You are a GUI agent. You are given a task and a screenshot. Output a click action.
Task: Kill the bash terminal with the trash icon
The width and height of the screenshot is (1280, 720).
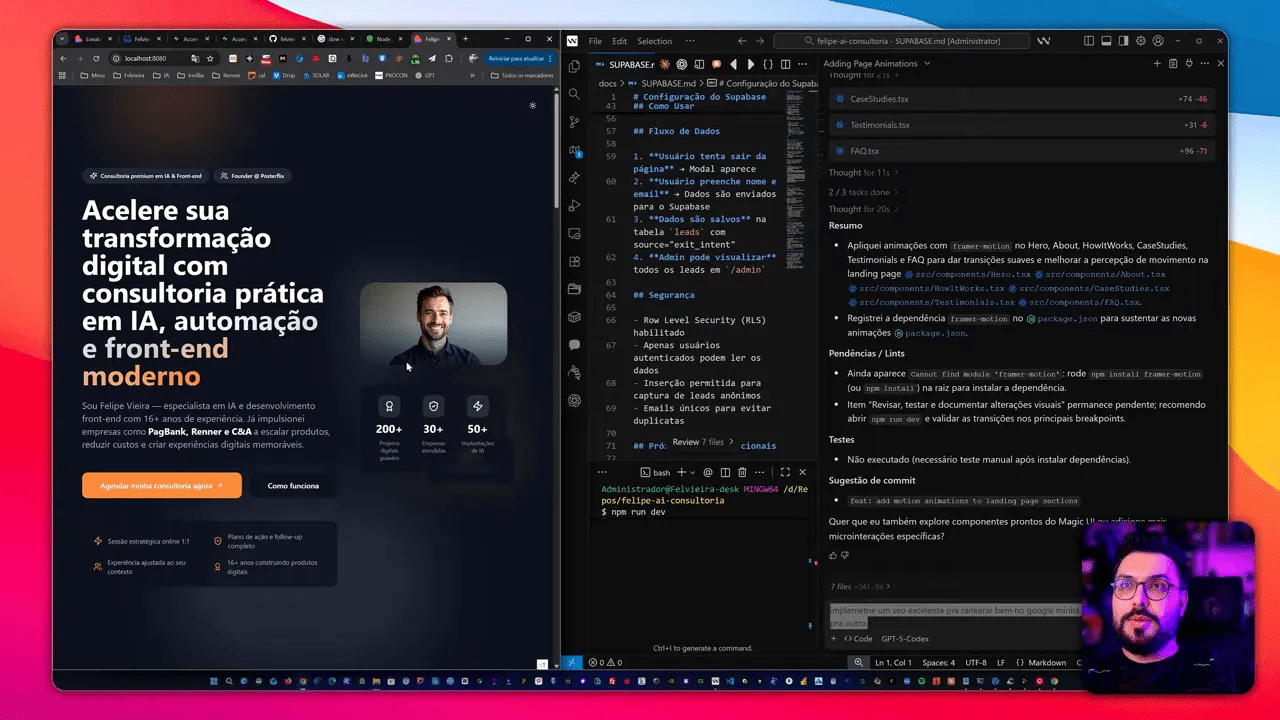coord(743,472)
